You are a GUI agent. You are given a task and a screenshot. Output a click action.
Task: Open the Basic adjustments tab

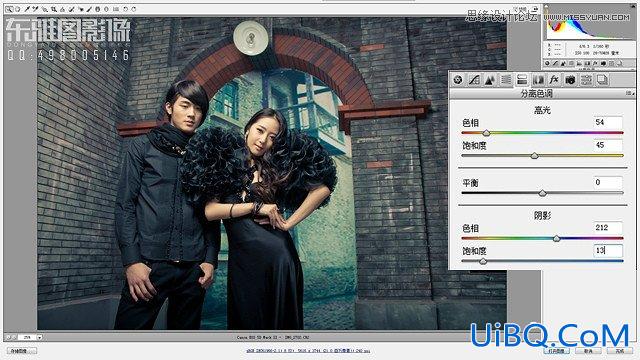tap(458, 80)
